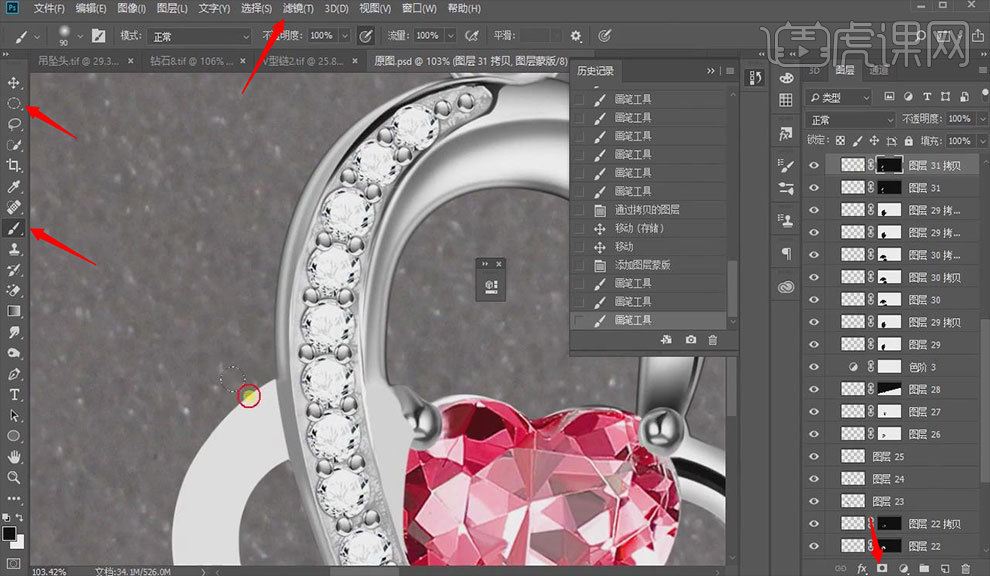This screenshot has width=990, height=576.
Task: Hide the 色阶 3 adjustment layer
Action: (814, 367)
